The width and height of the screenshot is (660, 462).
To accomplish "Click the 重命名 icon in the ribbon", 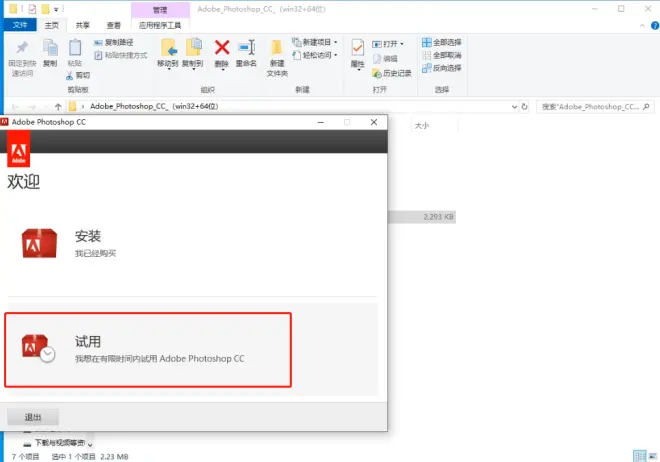I will 247,48.
